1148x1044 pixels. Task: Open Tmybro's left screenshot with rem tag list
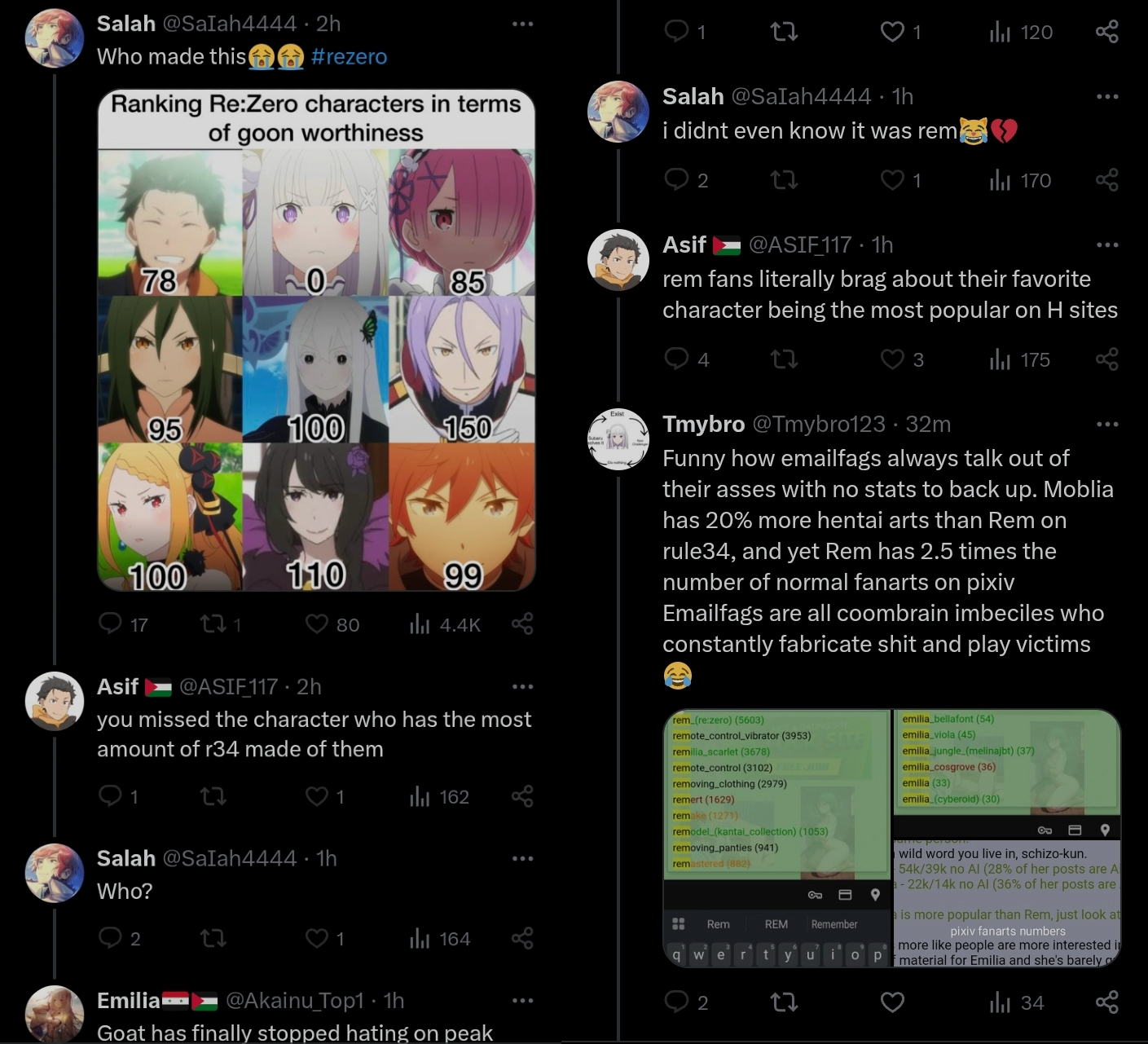[777, 839]
